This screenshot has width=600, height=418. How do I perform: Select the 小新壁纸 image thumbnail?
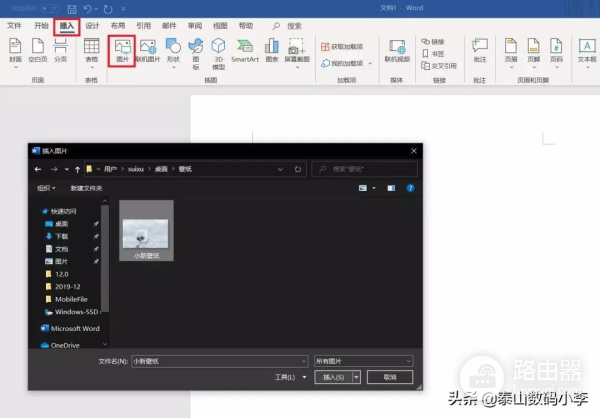pos(146,231)
